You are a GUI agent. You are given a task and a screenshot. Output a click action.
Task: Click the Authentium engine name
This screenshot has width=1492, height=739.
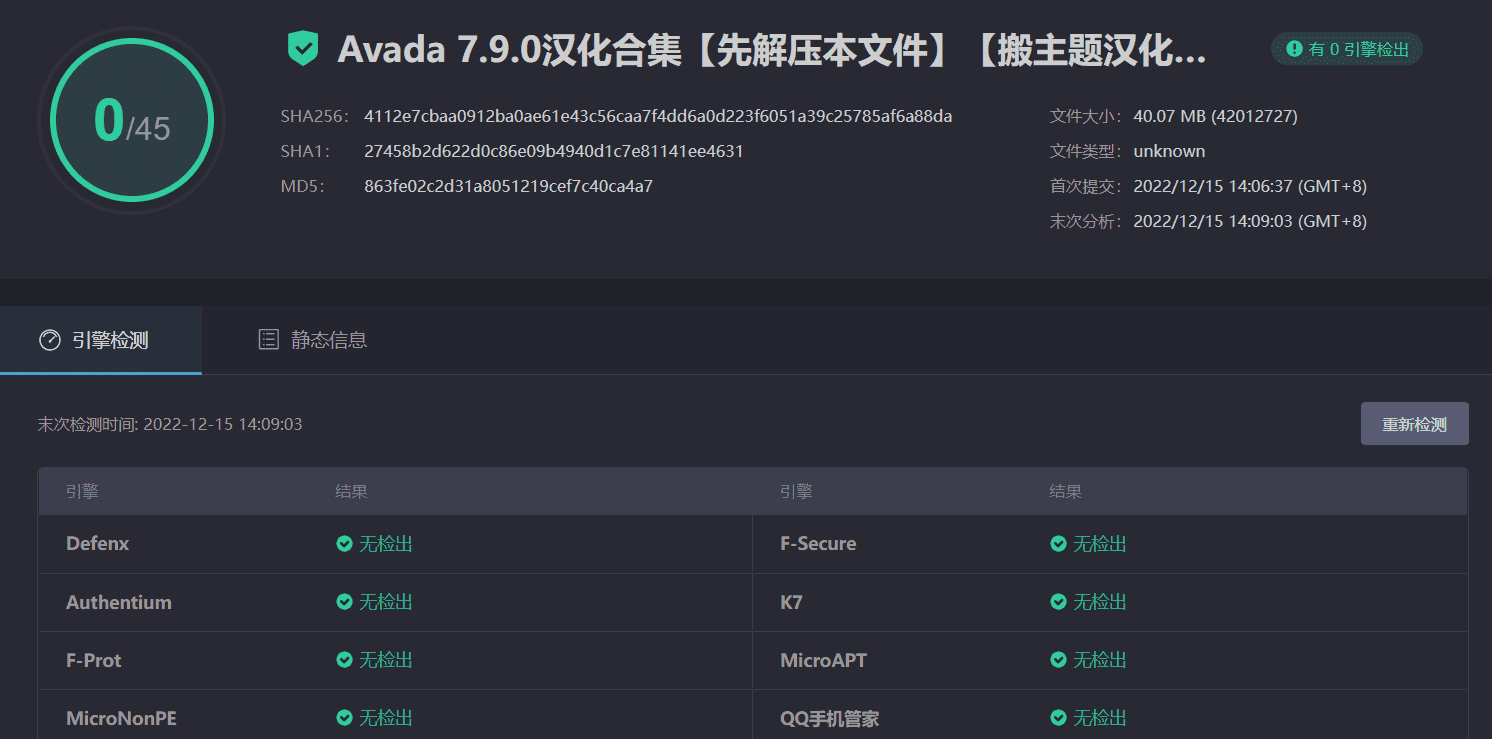[119, 602]
